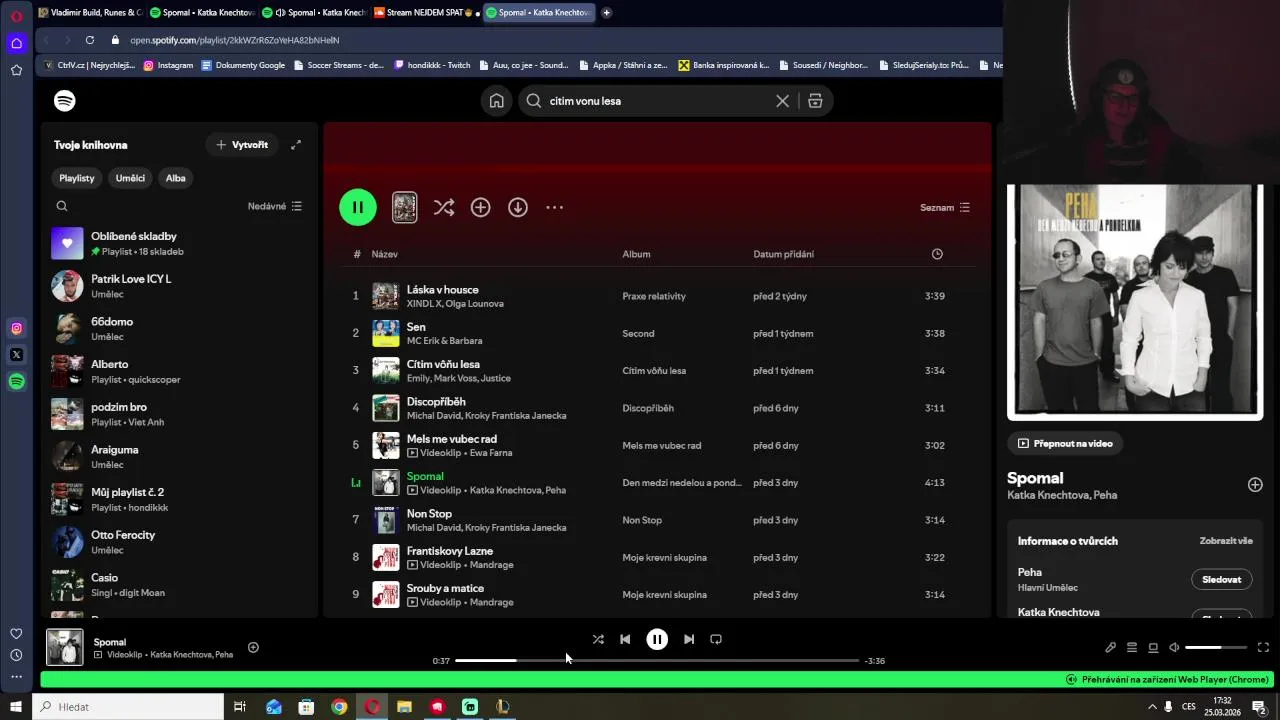Pause playback in the bottom player bar
This screenshot has height=720, width=1280.
(x=657, y=639)
